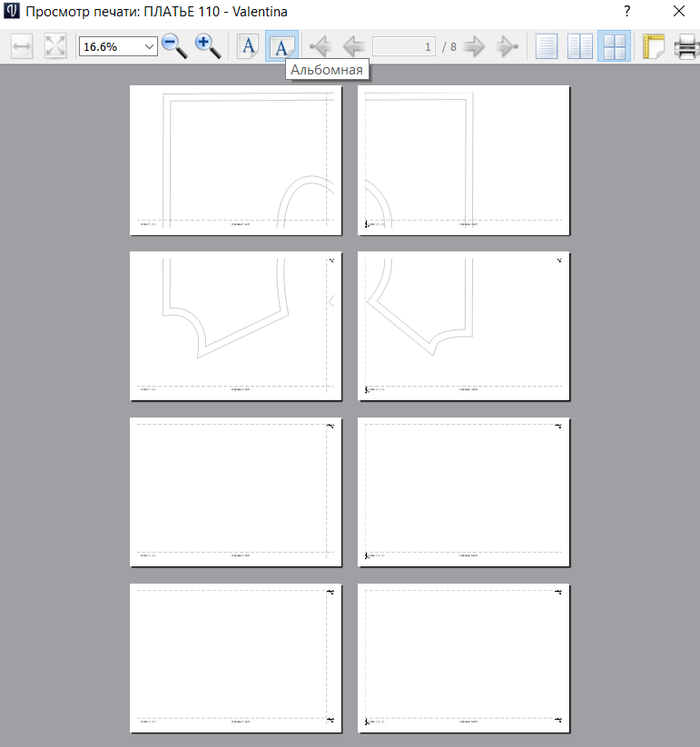Toggle landscape orientation (Альбомная)

[x=282, y=47]
